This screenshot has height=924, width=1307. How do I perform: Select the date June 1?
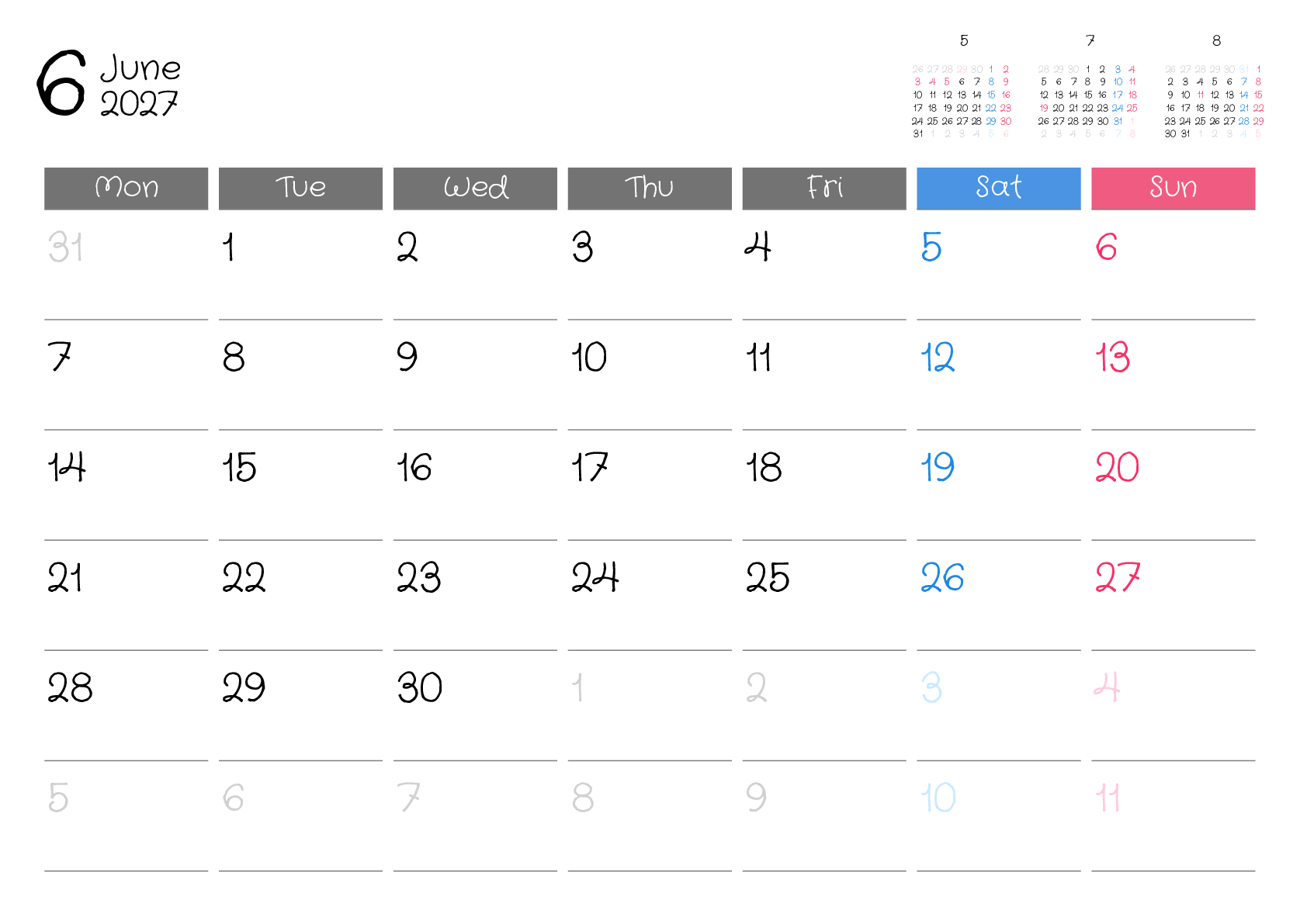(x=229, y=248)
